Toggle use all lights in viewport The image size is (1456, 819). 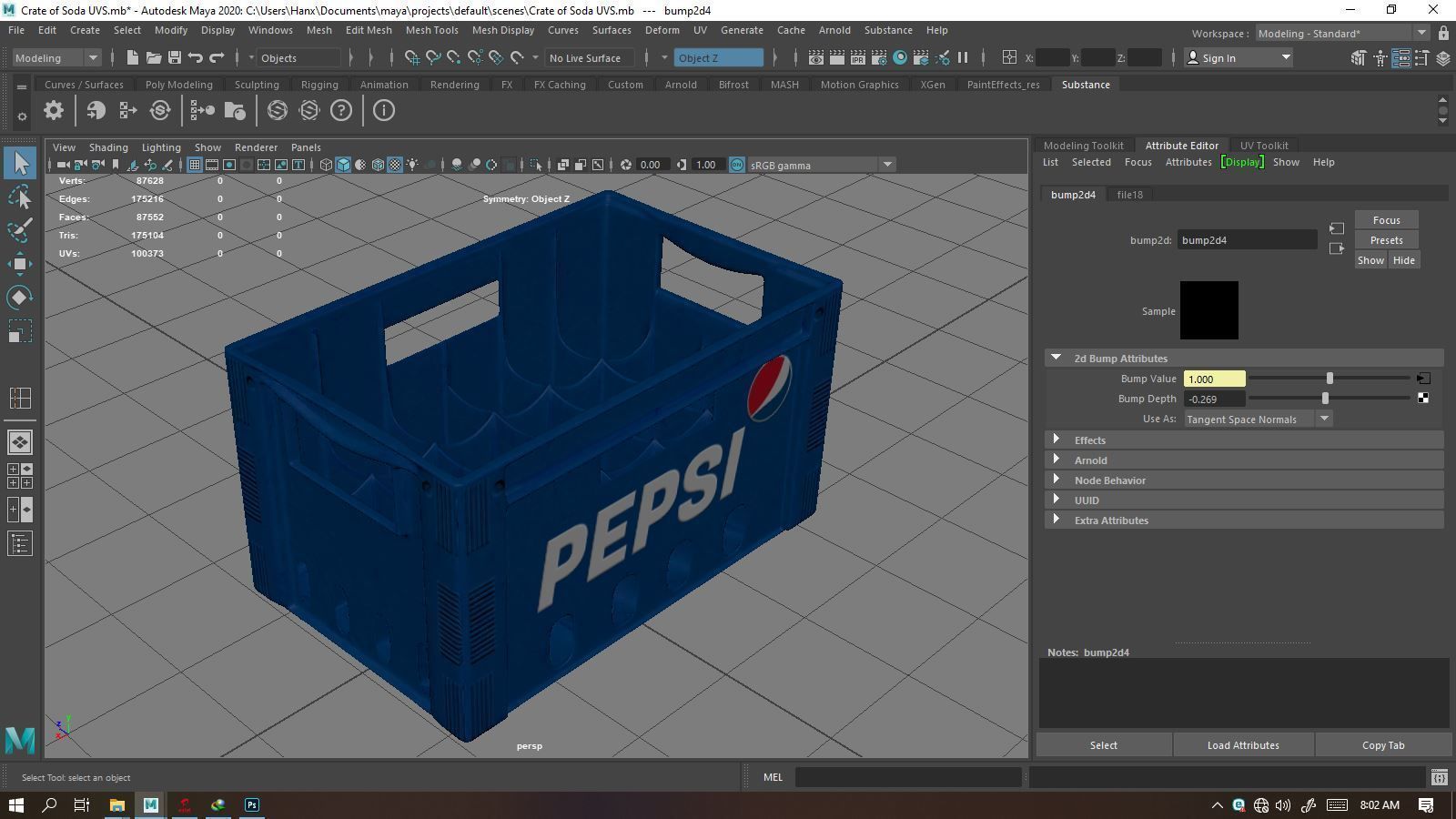[412, 165]
